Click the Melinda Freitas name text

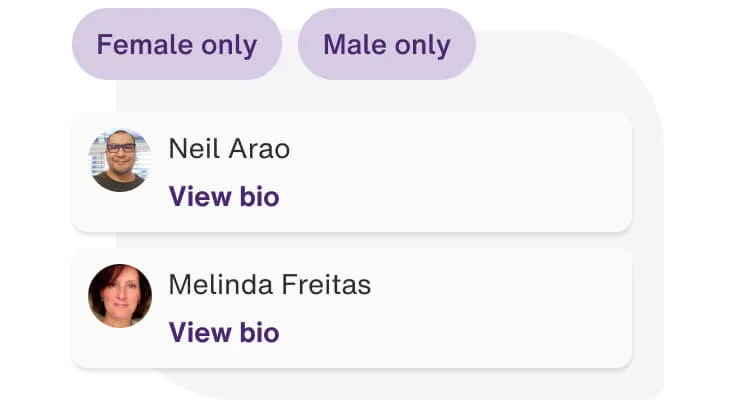pos(269,285)
